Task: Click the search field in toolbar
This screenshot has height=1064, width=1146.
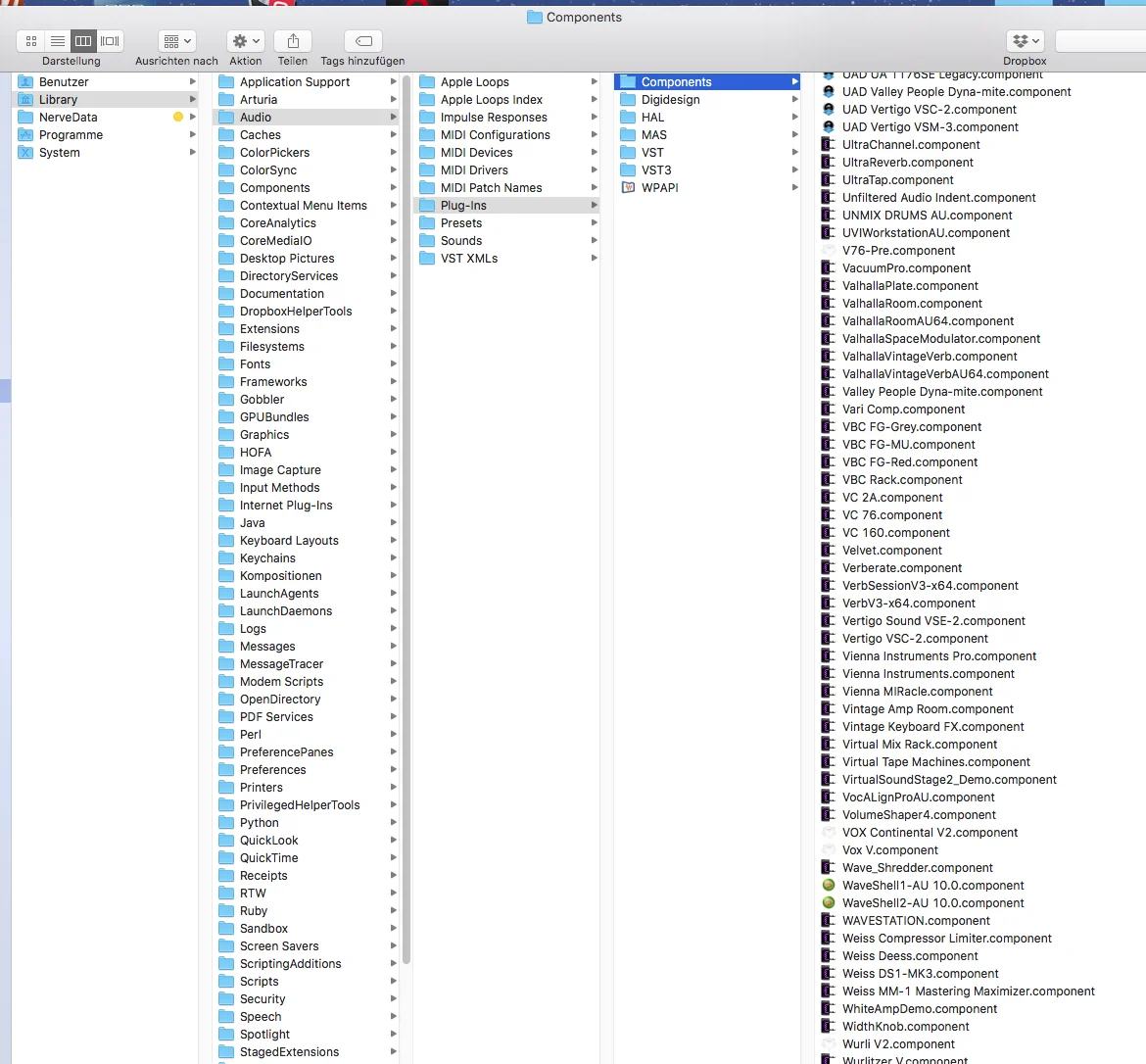Action: pyautogui.click(x=1101, y=41)
